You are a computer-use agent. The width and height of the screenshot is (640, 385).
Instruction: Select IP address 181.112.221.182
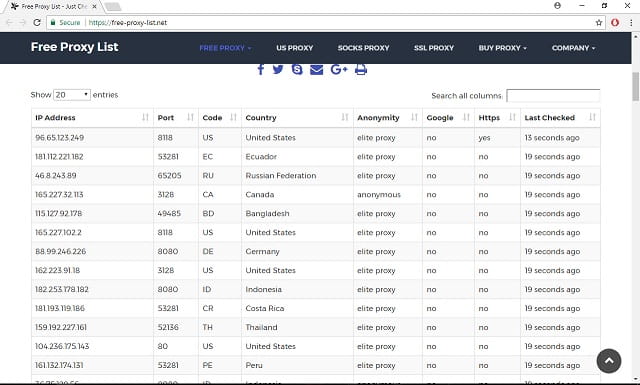59,157
